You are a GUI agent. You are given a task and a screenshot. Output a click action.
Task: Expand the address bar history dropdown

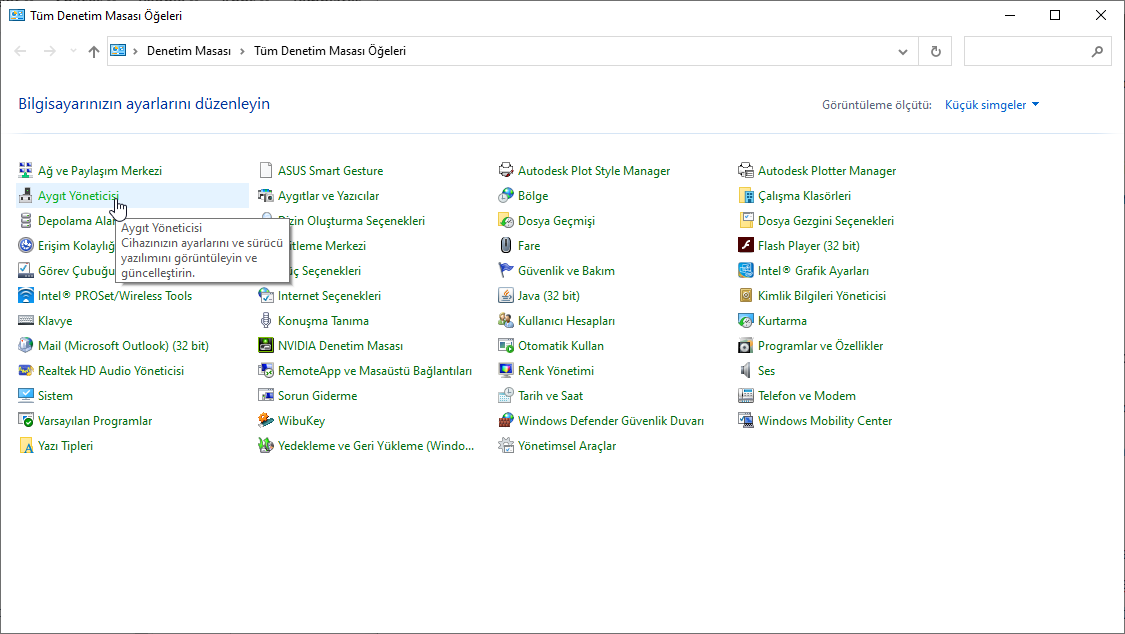pyautogui.click(x=903, y=51)
